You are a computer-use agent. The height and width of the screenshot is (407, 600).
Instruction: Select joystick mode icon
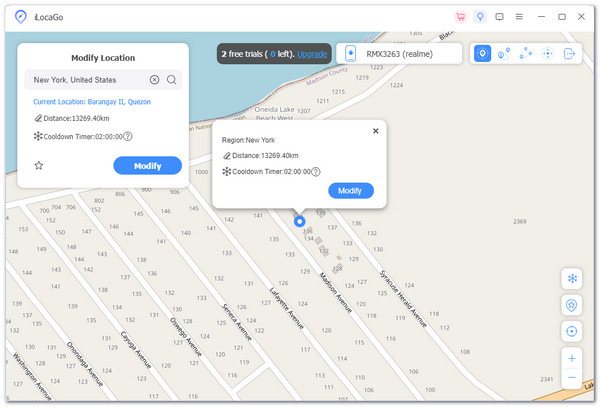pos(548,54)
